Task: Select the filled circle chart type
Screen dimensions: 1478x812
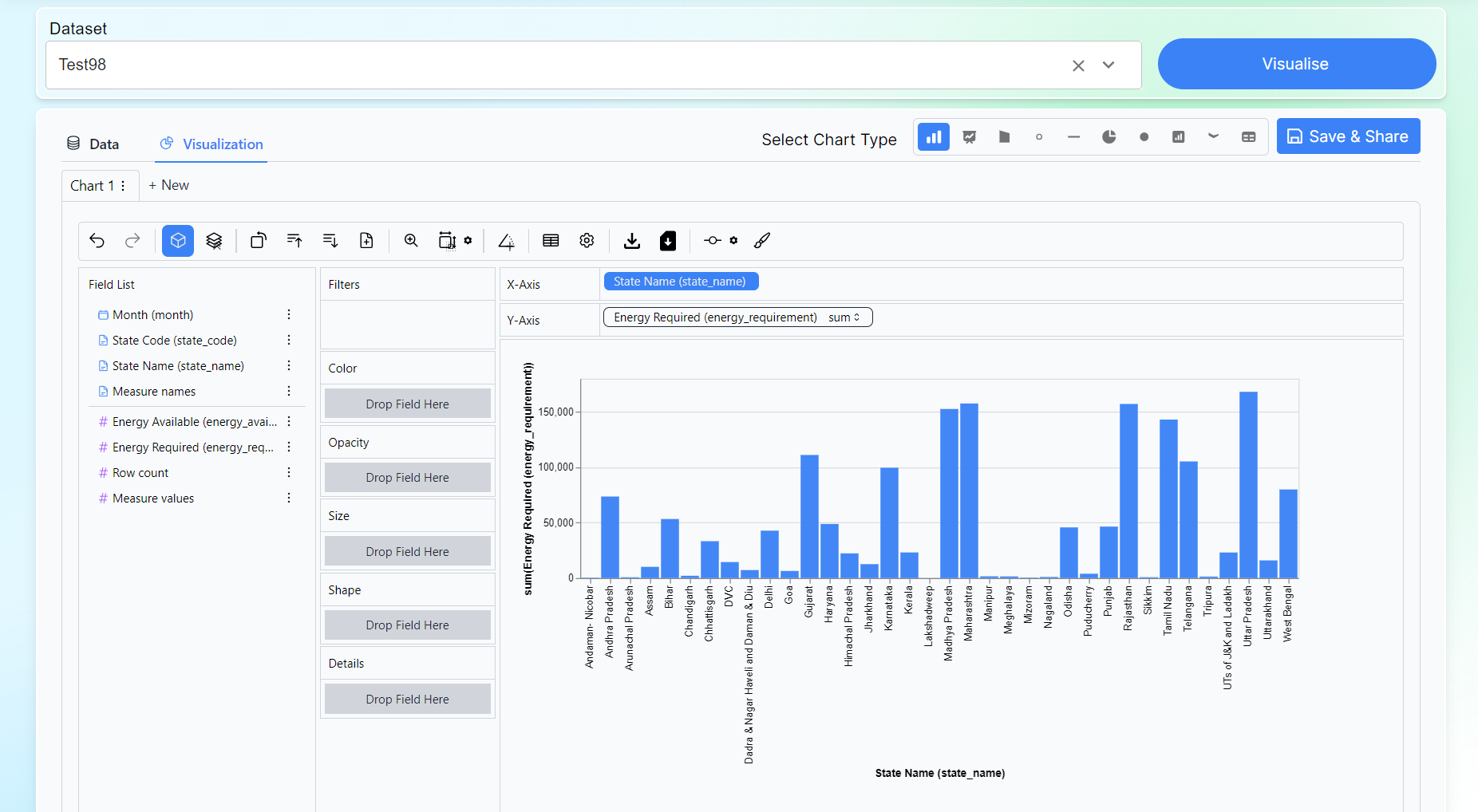Action: 1144,137
